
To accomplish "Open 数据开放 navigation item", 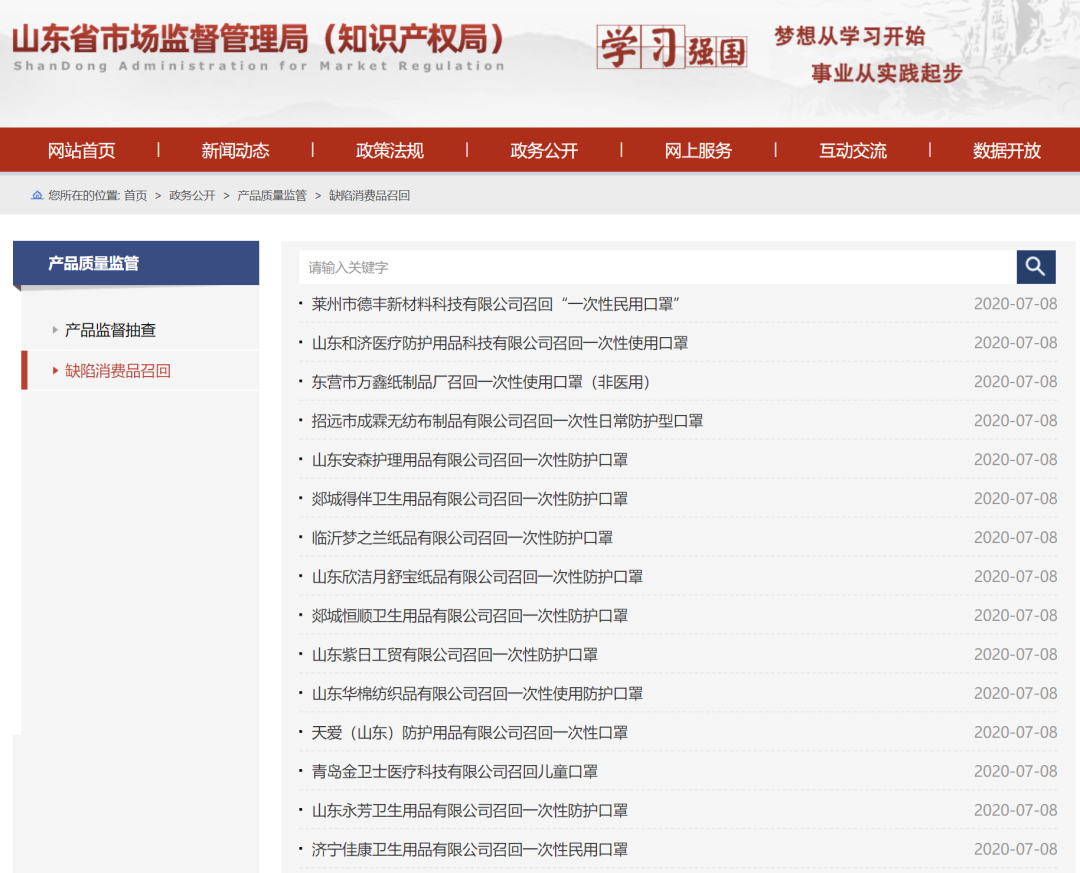I will 1006,151.
